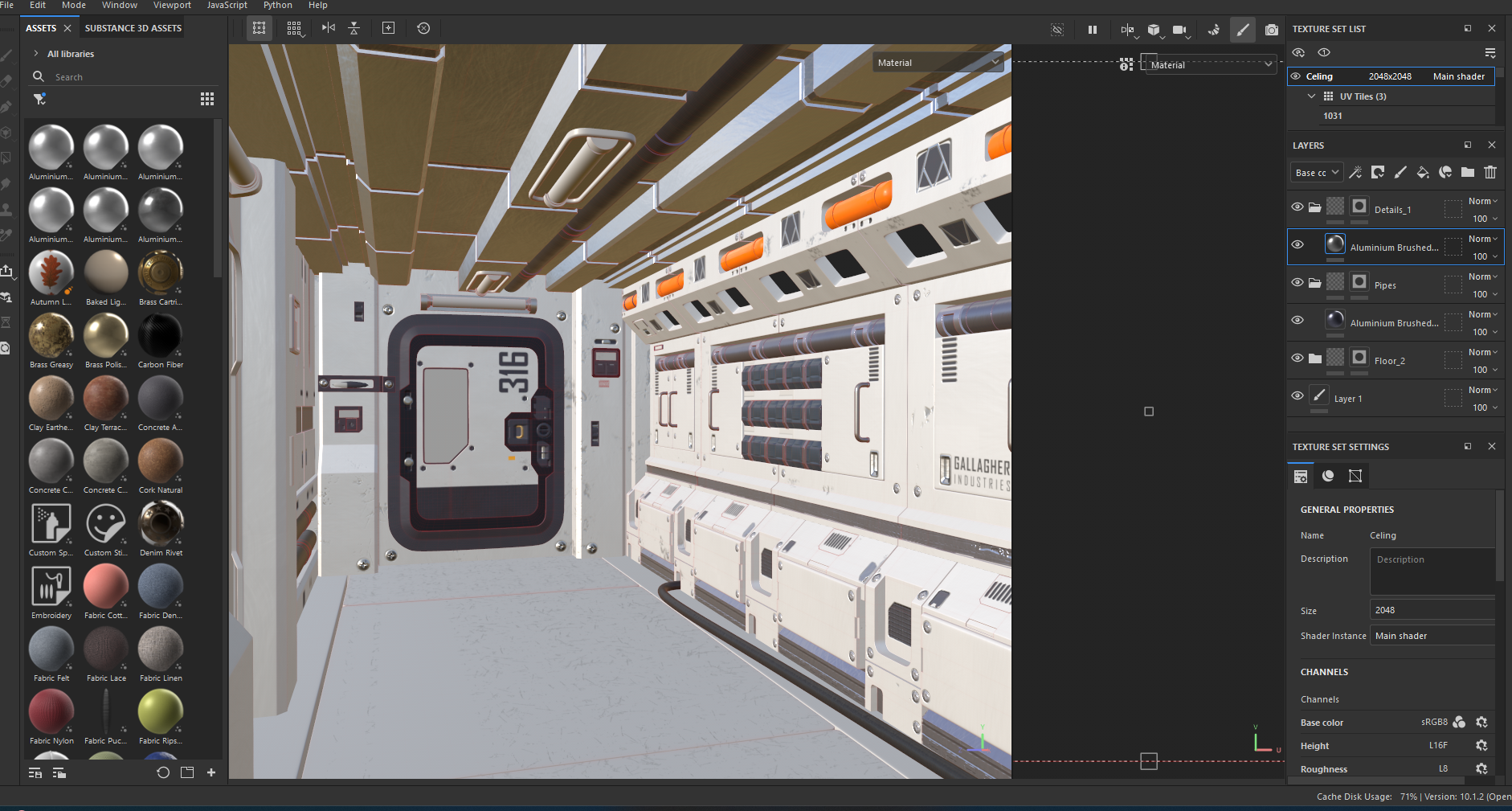
Task: Select Cork Natural material thumbnail
Action: pos(161,461)
